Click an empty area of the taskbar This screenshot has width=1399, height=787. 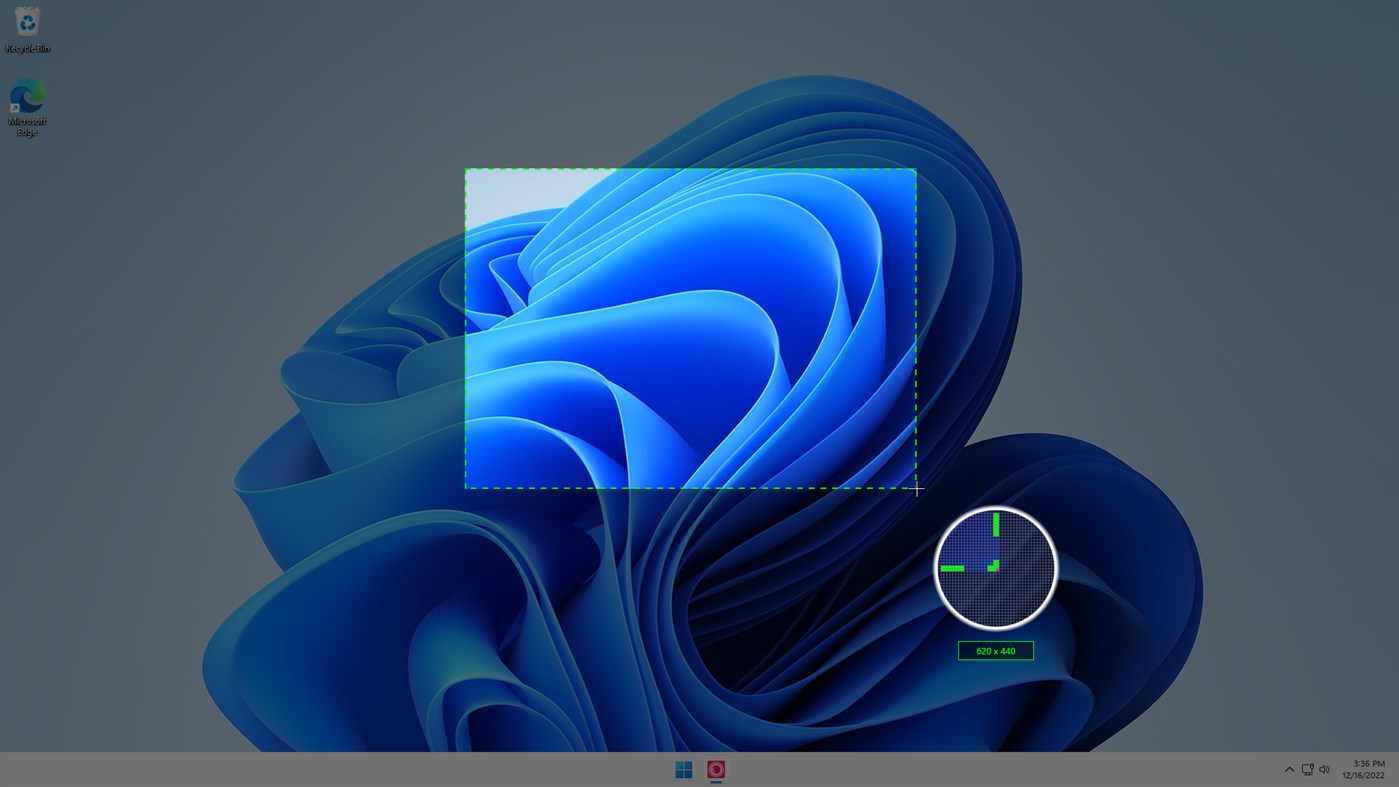point(400,769)
